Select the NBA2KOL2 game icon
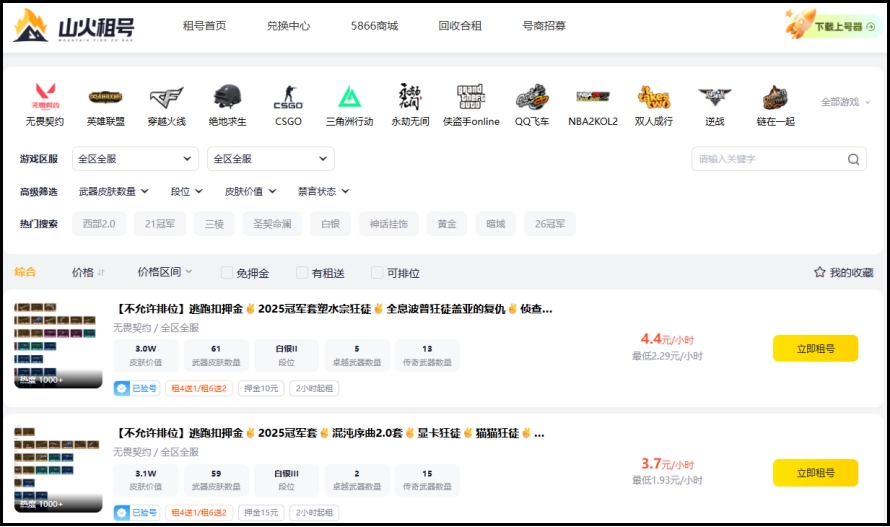Screen dimensions: 890x527 tap(593, 97)
